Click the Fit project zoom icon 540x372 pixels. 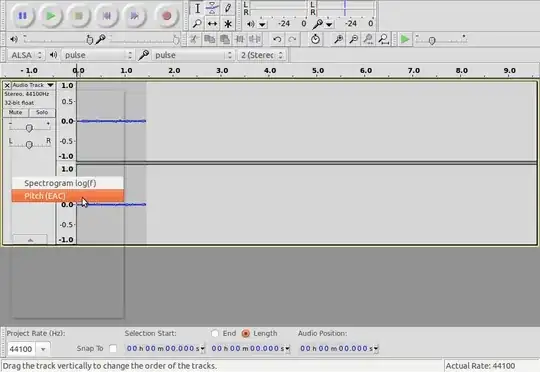[x=384, y=39]
